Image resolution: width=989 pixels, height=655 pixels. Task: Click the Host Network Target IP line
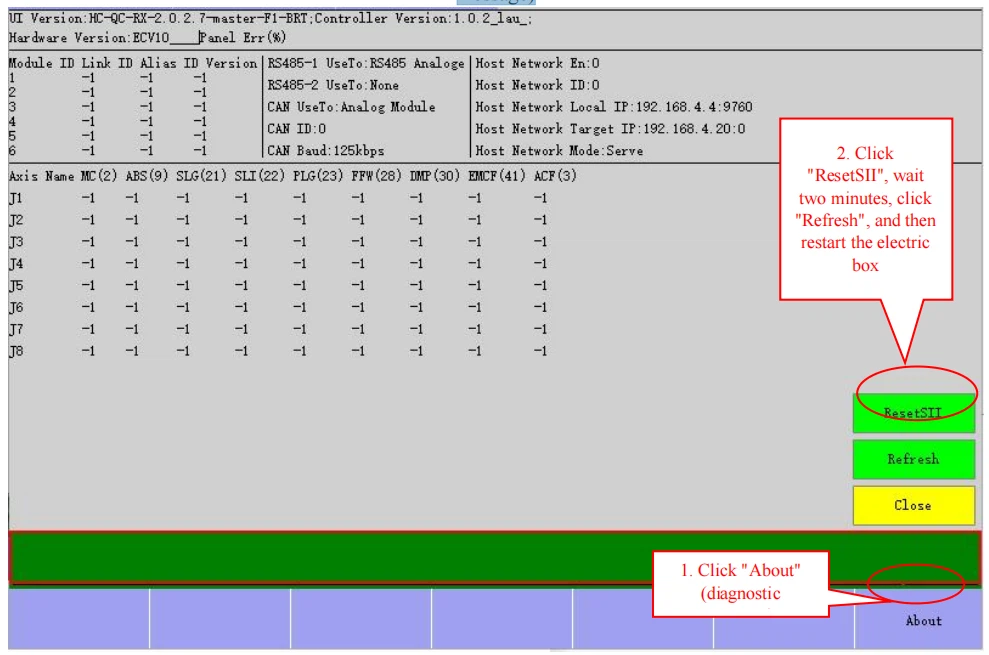[x=610, y=129]
